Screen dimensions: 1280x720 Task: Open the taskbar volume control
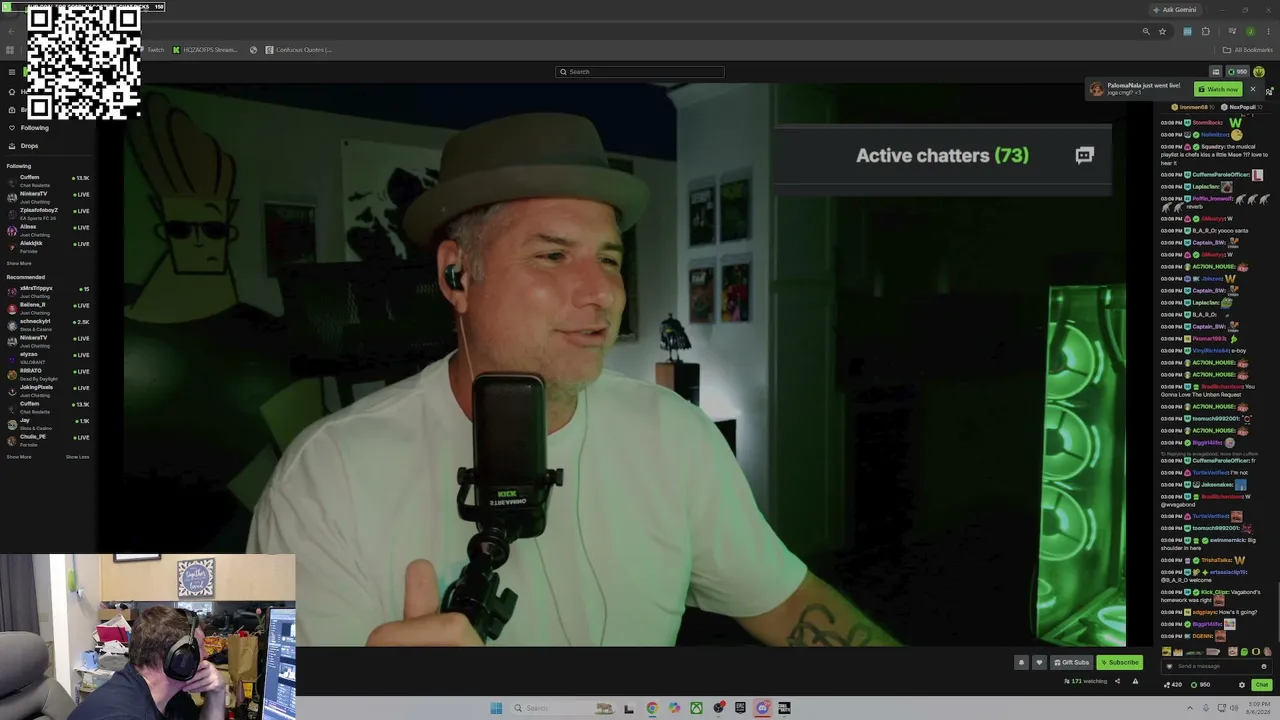pos(1235,708)
